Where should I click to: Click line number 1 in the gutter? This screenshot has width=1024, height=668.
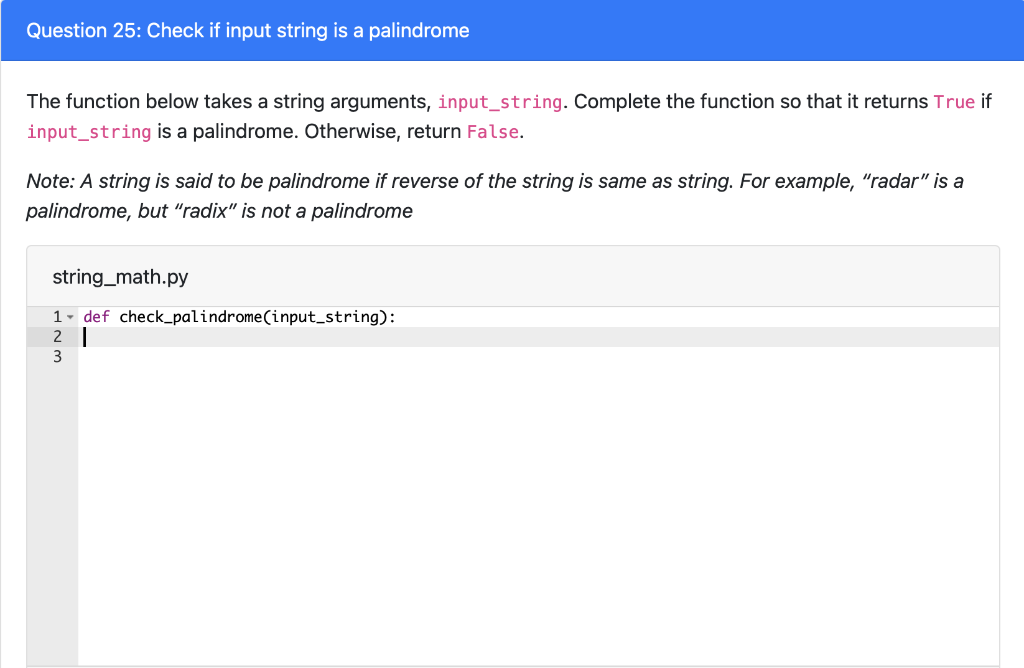tap(56, 316)
